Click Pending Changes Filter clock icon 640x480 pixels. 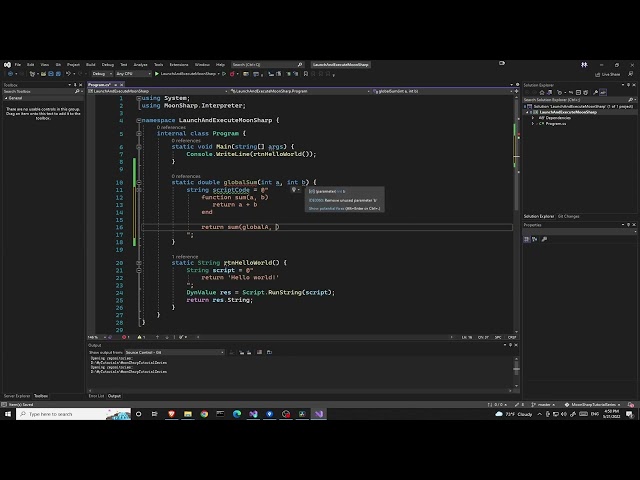(x=560, y=93)
